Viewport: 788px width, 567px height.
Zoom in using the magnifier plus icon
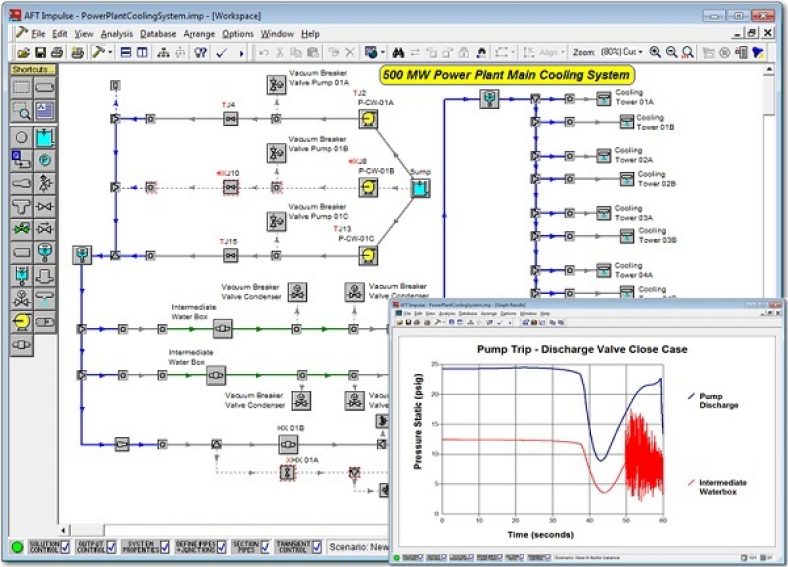[655, 52]
